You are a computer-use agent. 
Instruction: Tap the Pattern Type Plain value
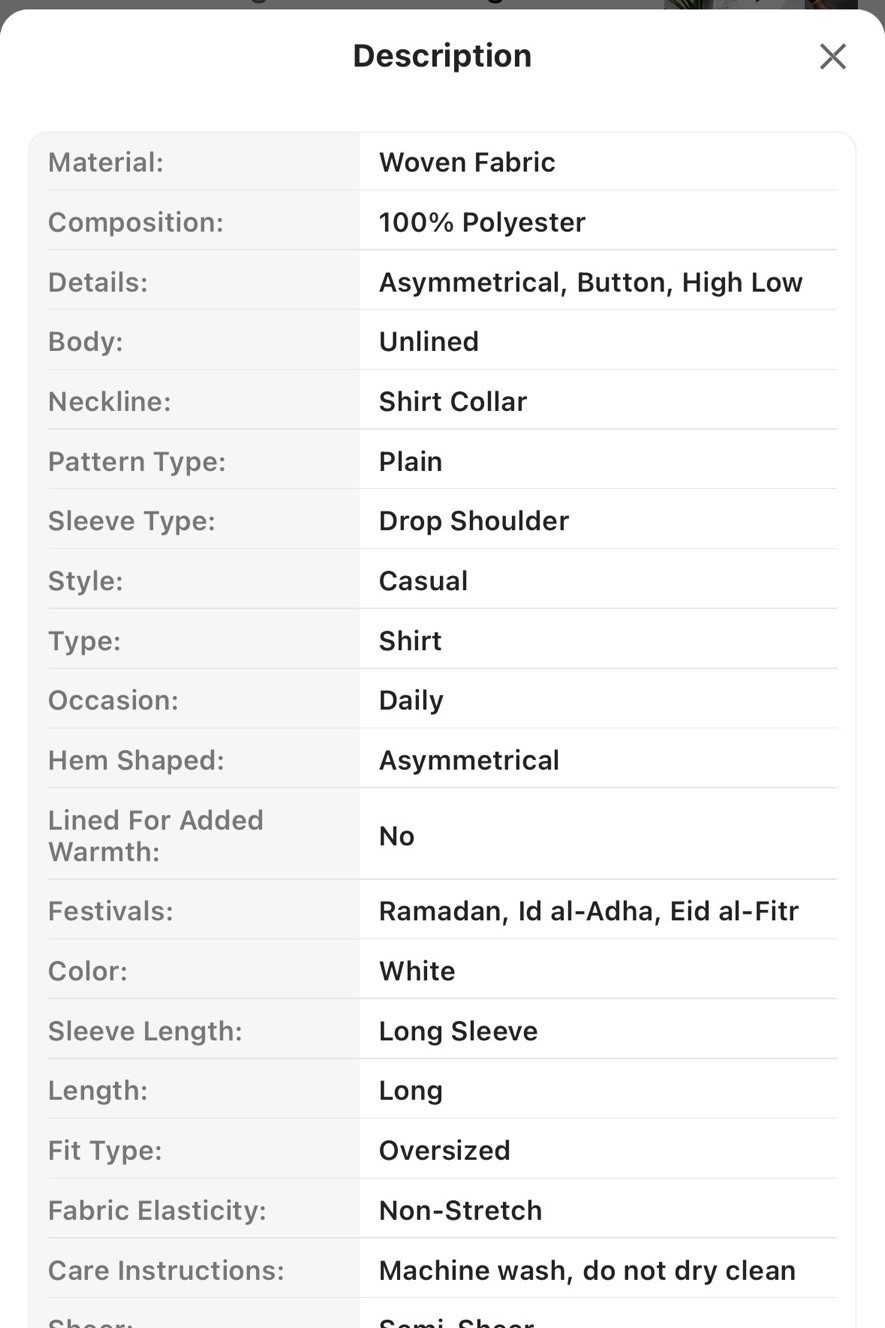(410, 462)
